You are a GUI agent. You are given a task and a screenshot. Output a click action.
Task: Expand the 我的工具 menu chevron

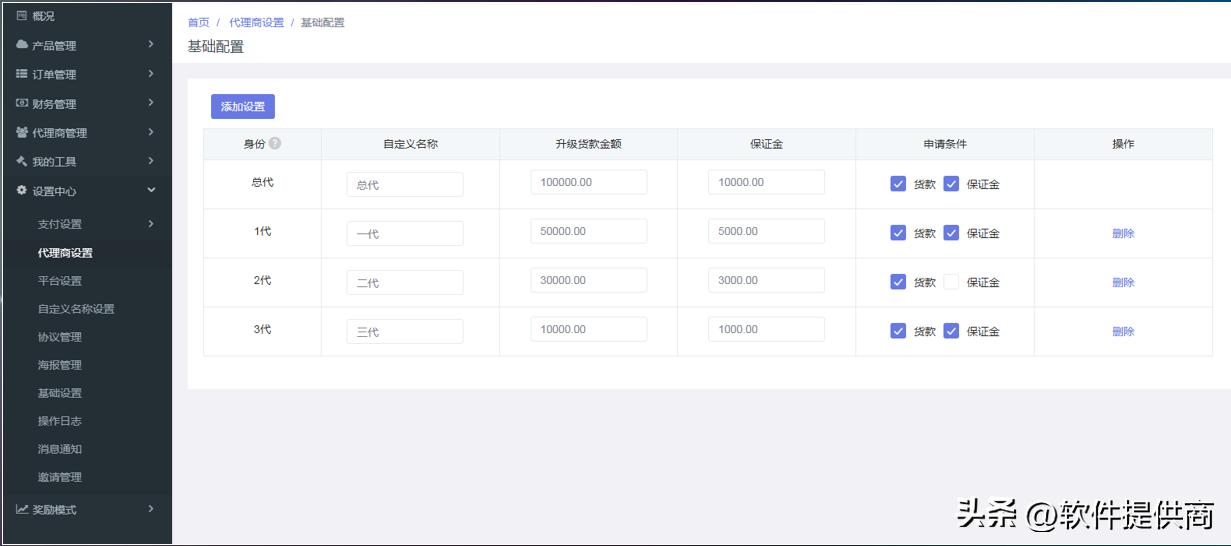[151, 160]
